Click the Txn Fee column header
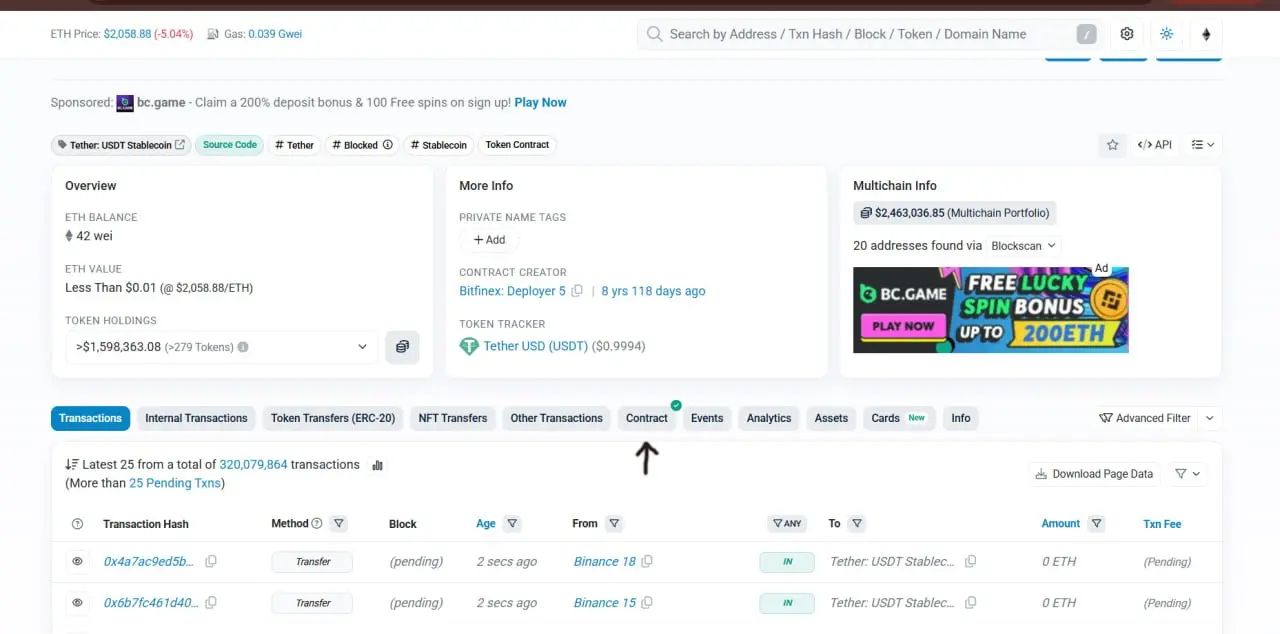Screen dimensions: 1280x634 1162,524
